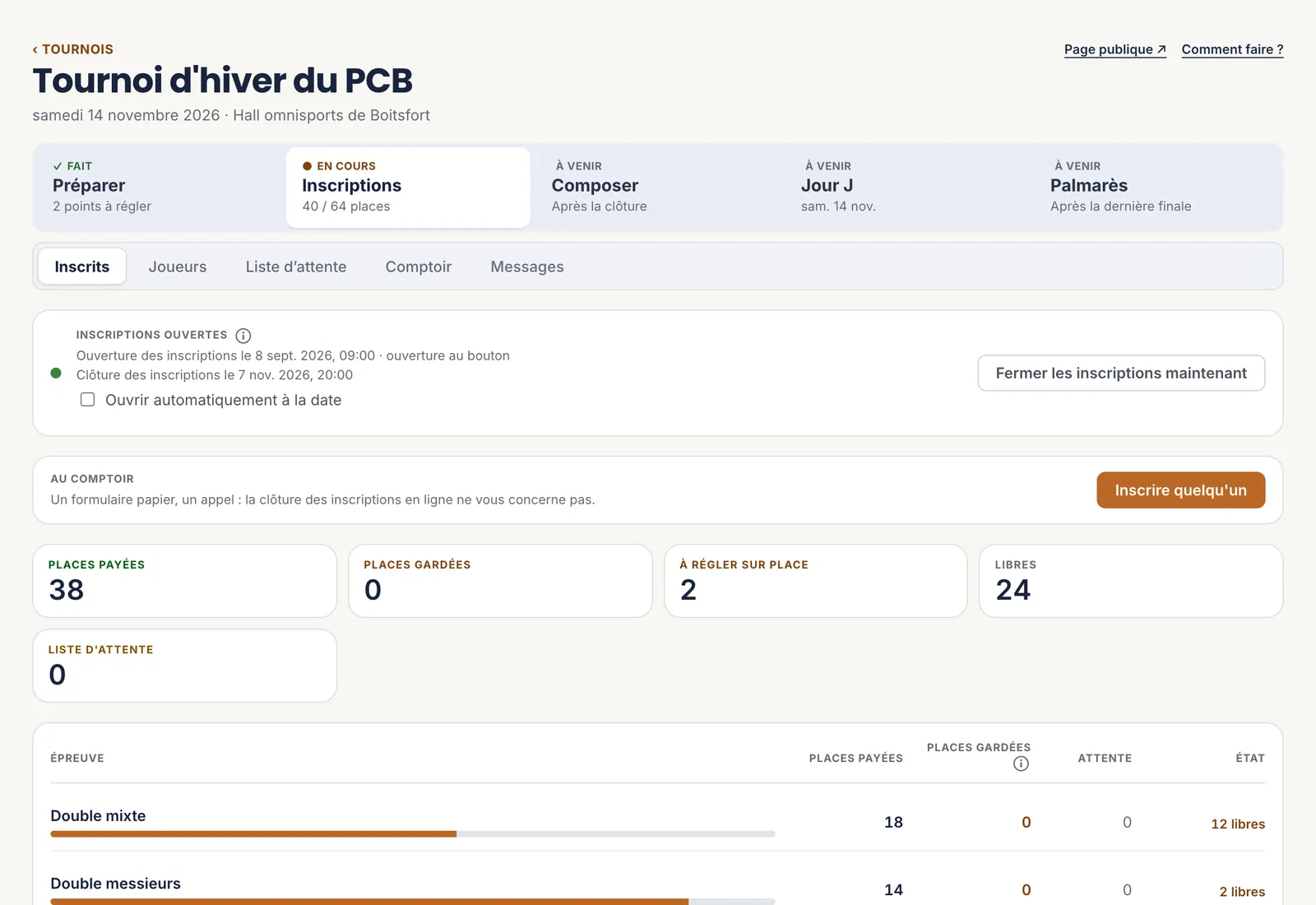Click the Double messieurs progress bar

tap(413, 902)
